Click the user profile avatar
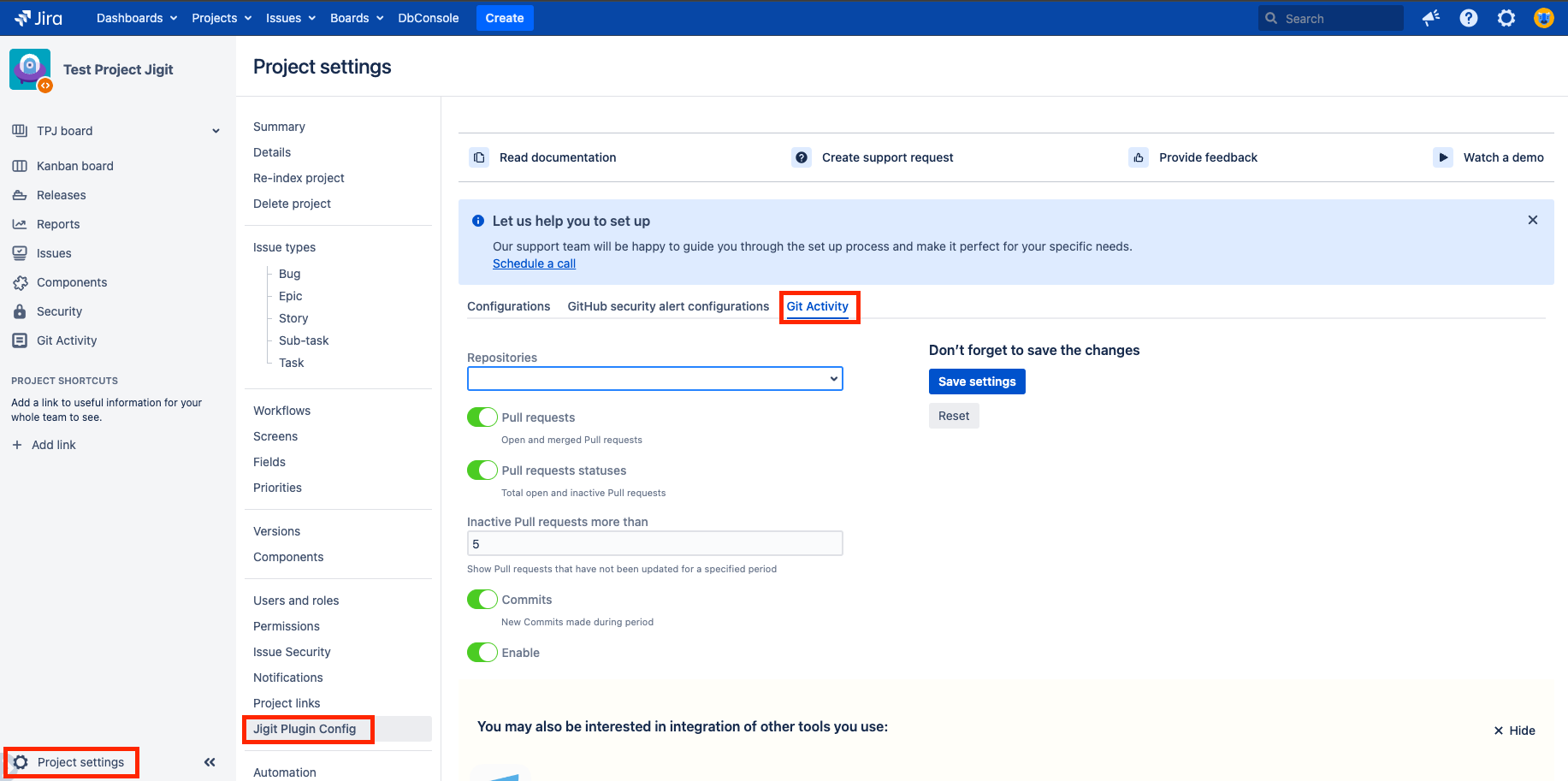The image size is (1568, 781). tap(1544, 18)
